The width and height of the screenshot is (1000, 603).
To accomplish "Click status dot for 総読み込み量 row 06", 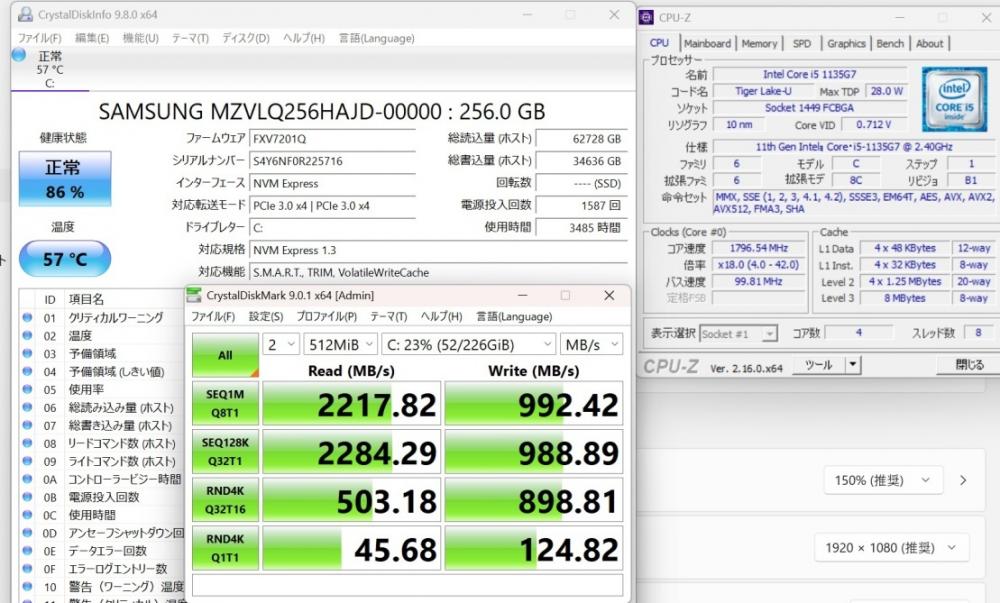I will pos(27,407).
